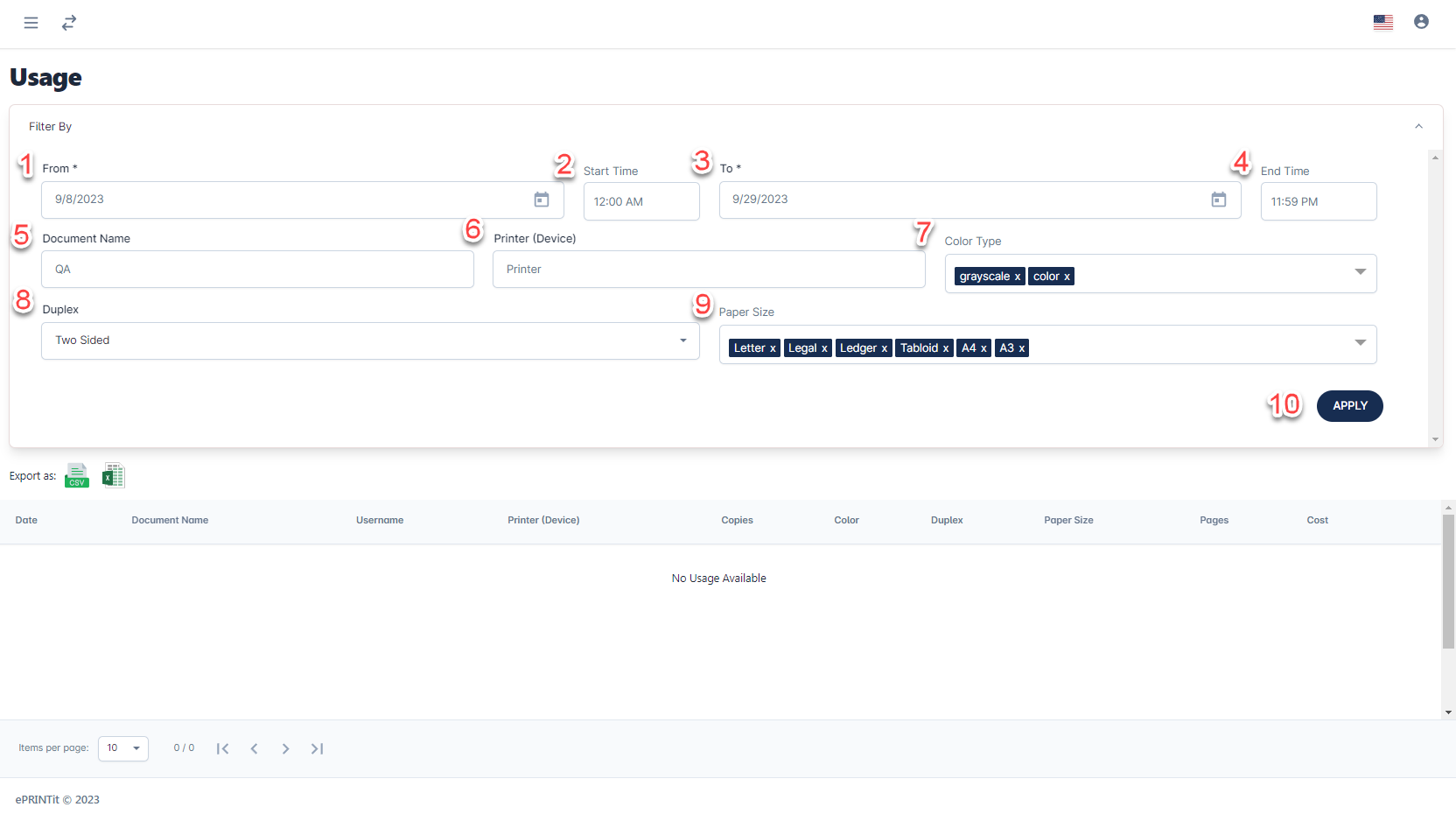Remove the grayscale color type chip
The width and height of the screenshot is (1456, 821).
pyautogui.click(x=1018, y=277)
